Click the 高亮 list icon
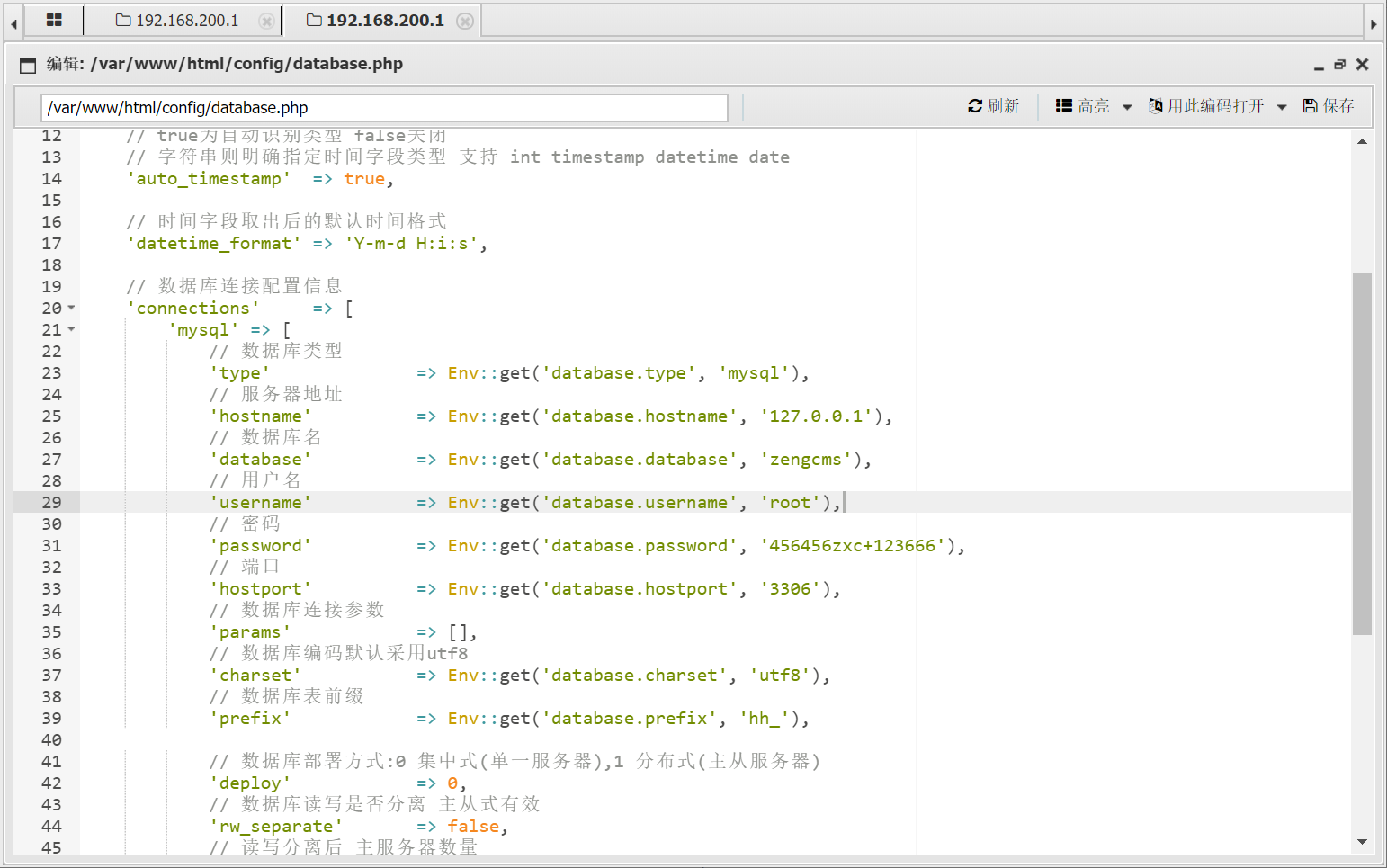 [1064, 106]
